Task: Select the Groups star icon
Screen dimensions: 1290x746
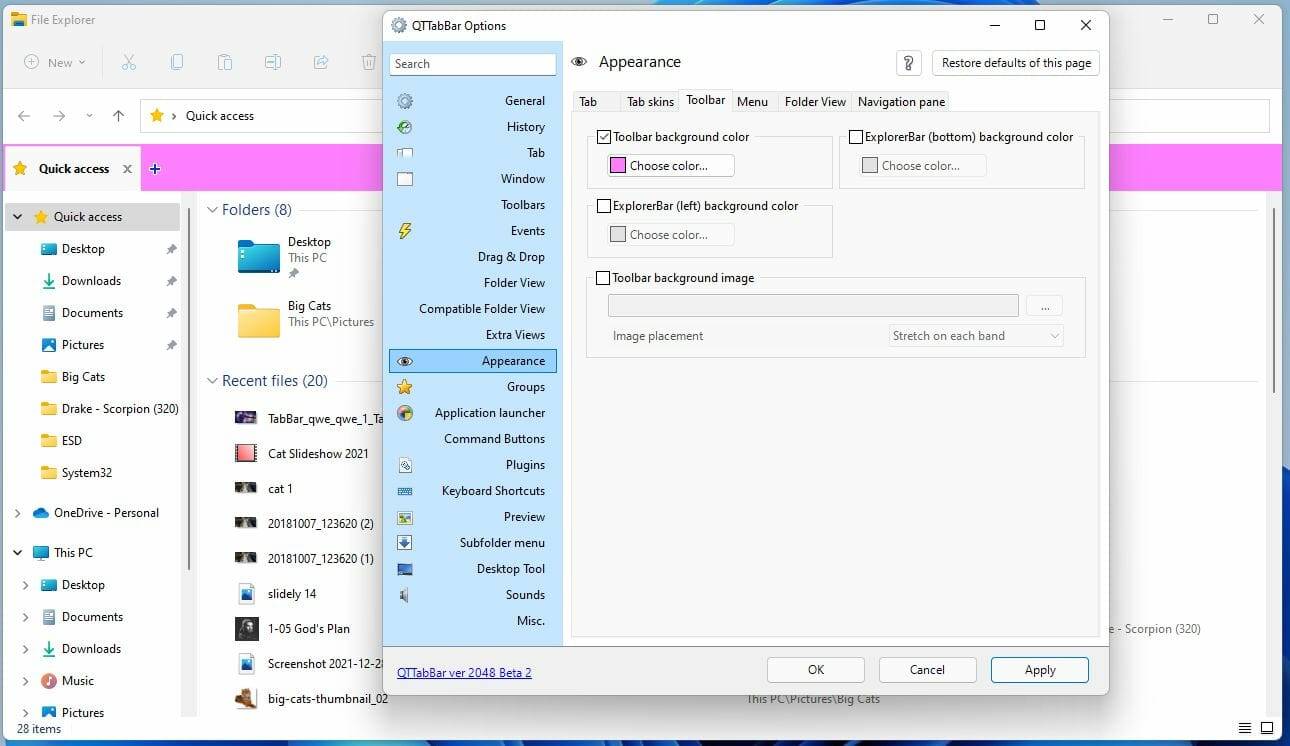Action: (405, 386)
